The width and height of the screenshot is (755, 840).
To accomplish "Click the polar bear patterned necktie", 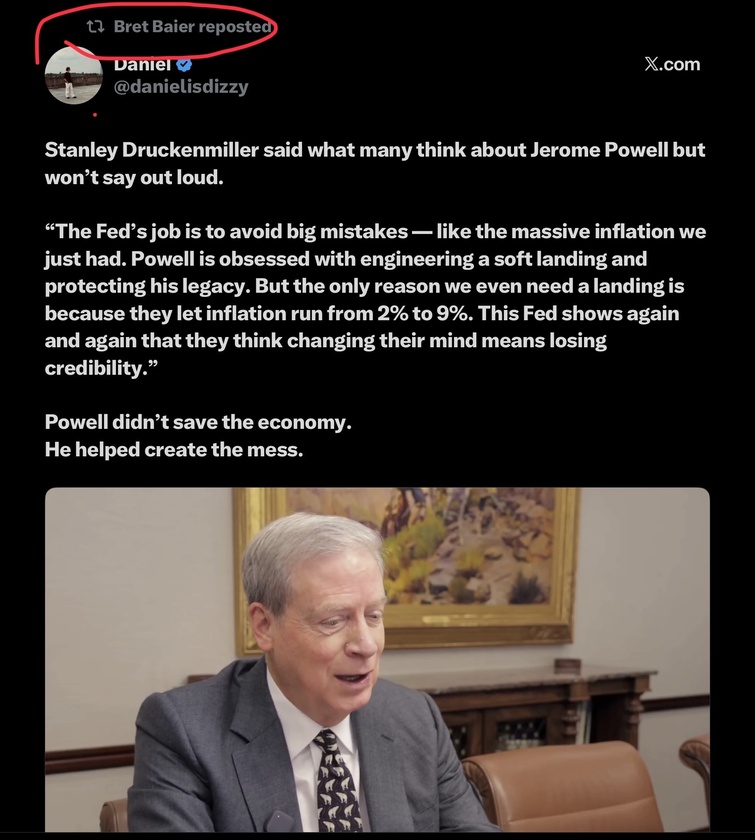I will (x=338, y=782).
